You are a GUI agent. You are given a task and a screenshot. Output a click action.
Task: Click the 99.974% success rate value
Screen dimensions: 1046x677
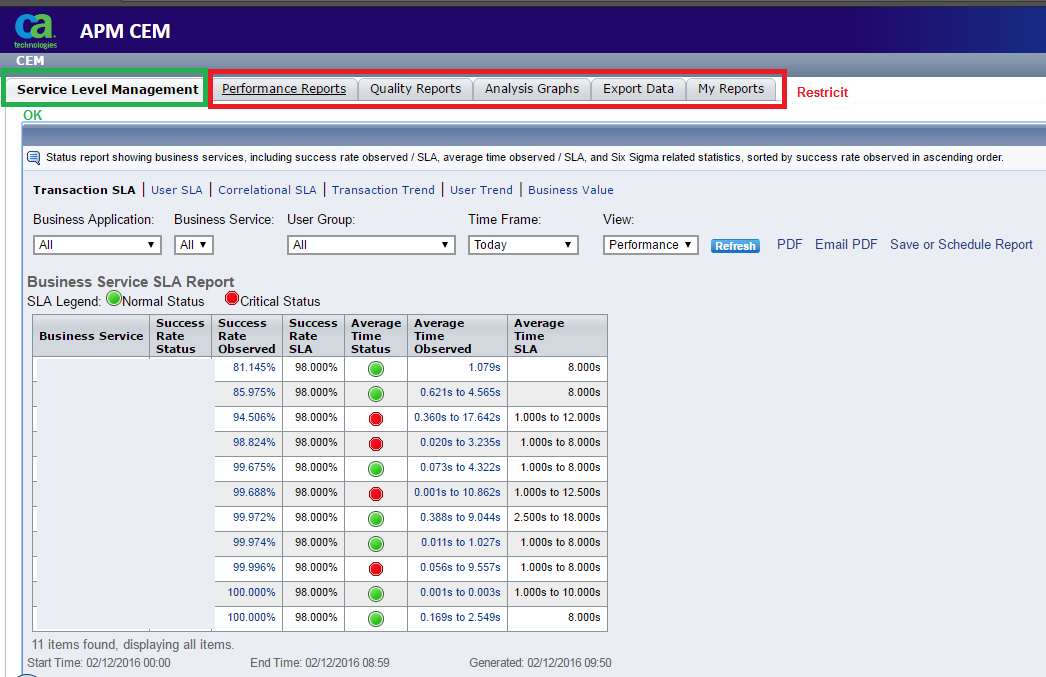pyautogui.click(x=254, y=542)
